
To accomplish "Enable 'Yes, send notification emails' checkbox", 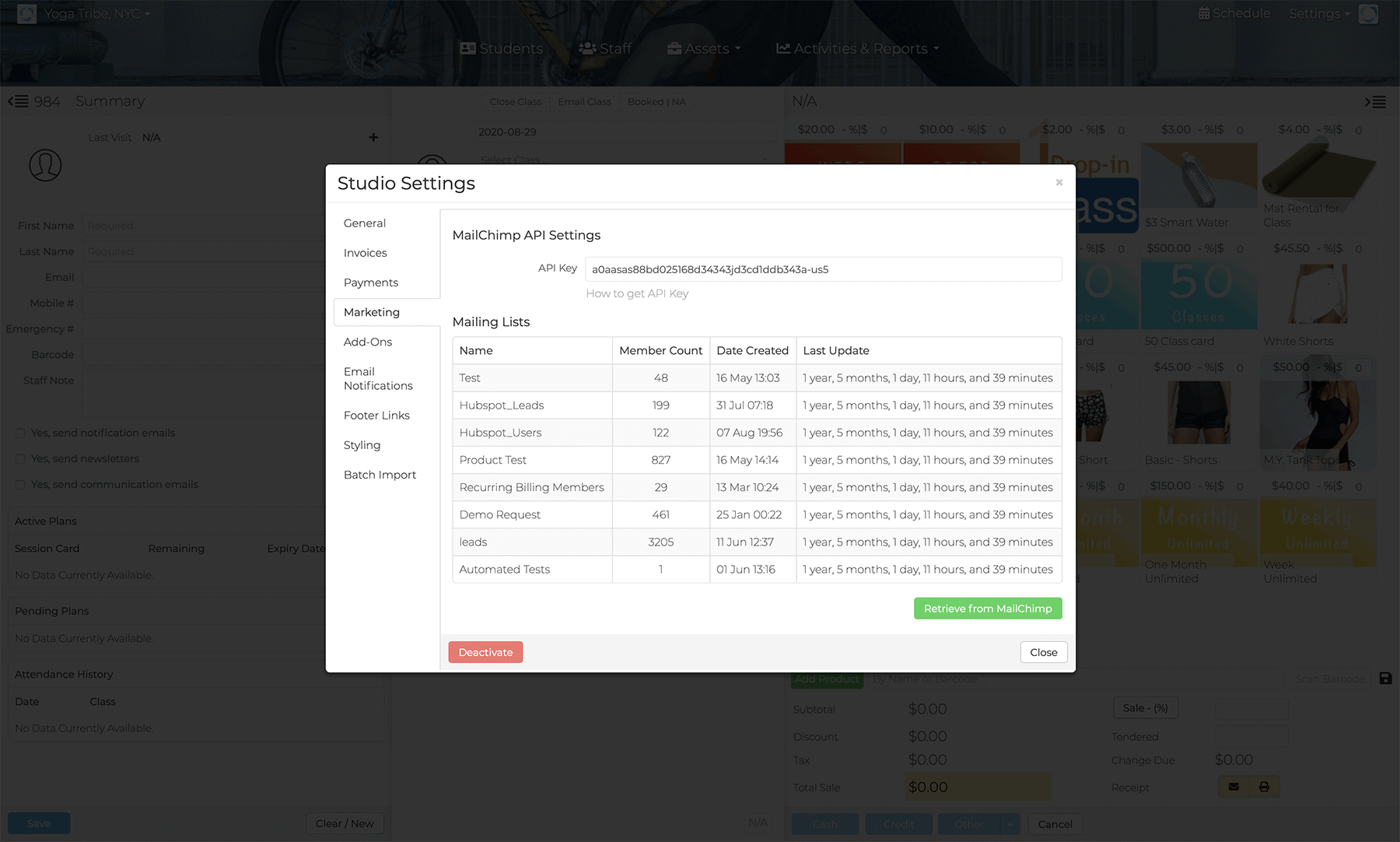I will 20,433.
